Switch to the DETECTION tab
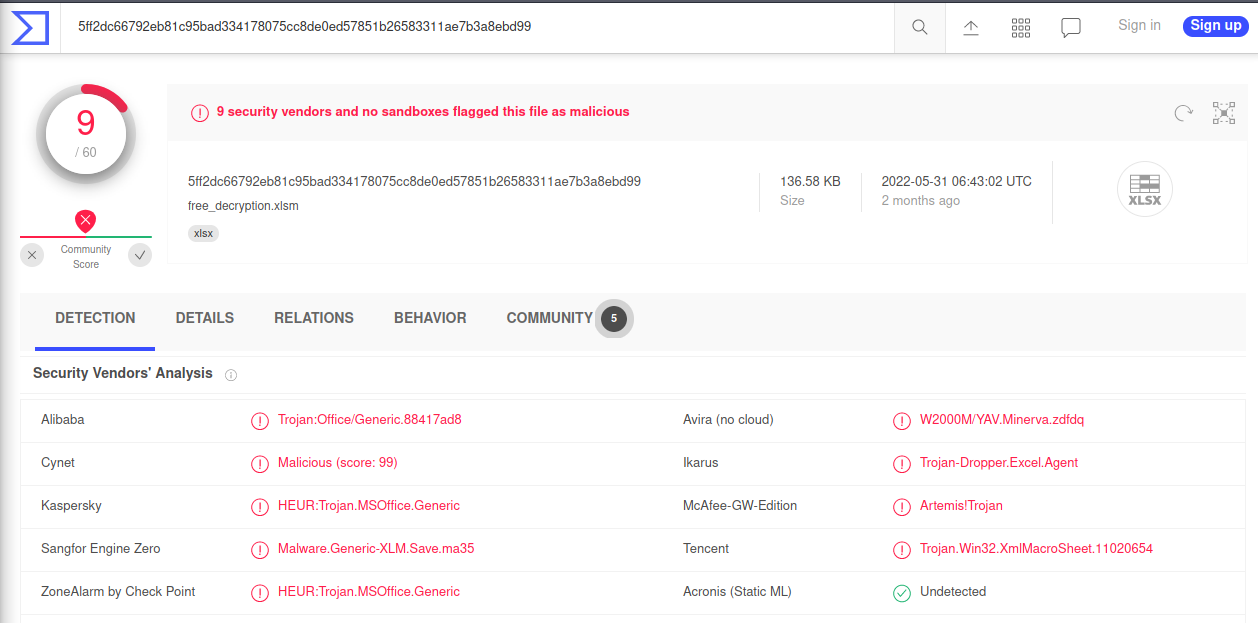The width and height of the screenshot is (1258, 623). click(x=95, y=318)
